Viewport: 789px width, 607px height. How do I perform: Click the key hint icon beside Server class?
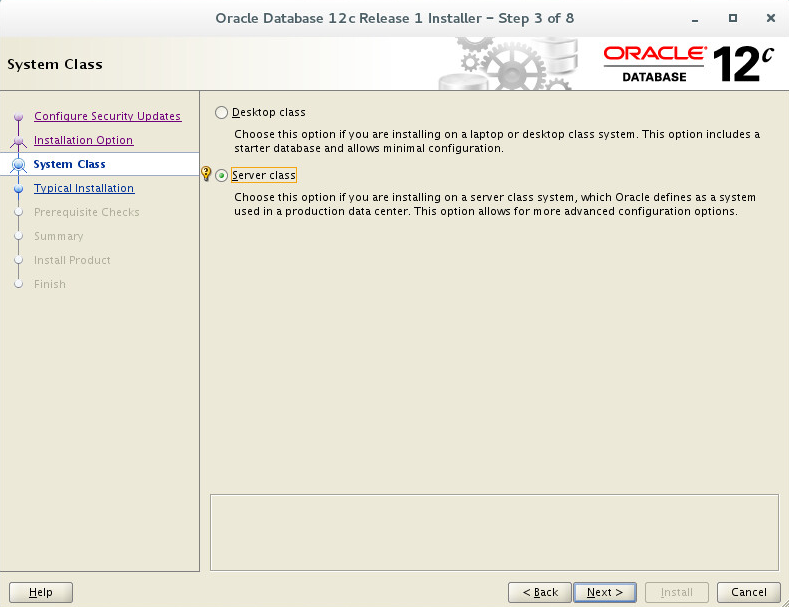pyautogui.click(x=206, y=174)
